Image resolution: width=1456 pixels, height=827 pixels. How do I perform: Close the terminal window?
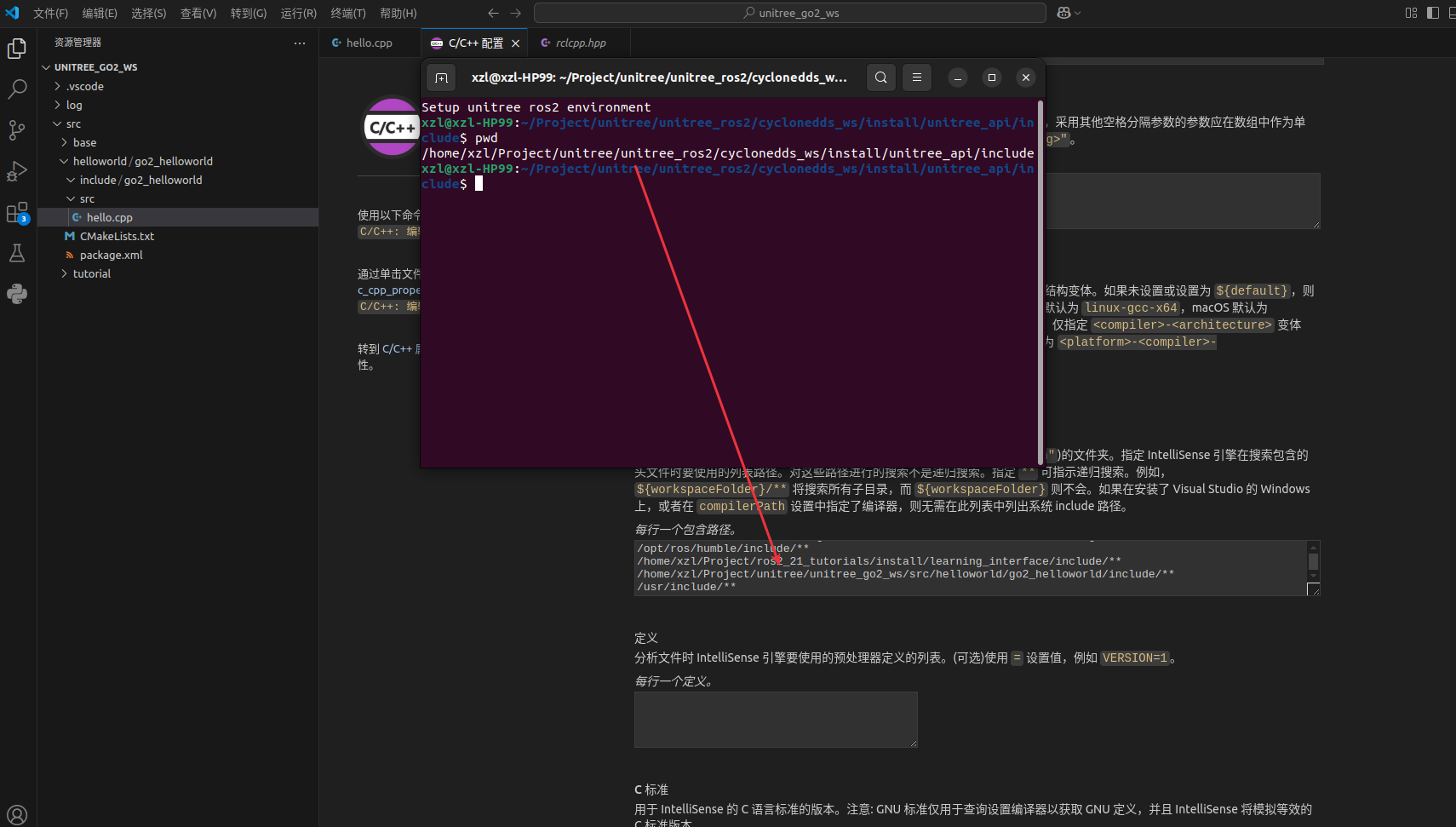pyautogui.click(x=1026, y=78)
